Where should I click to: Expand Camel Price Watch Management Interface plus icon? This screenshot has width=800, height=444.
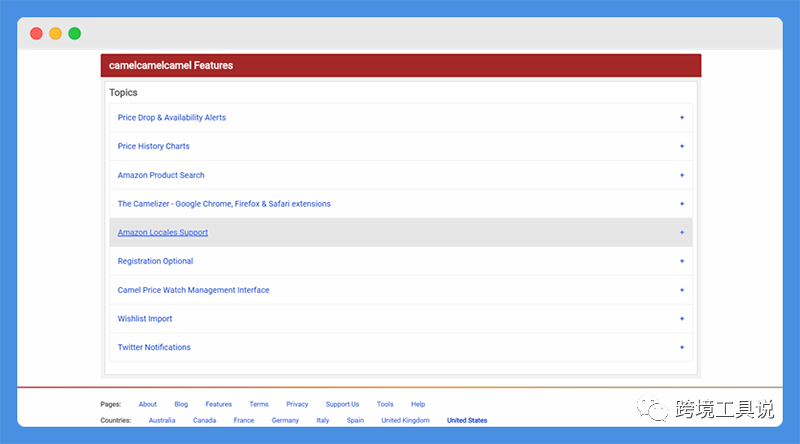(x=682, y=290)
